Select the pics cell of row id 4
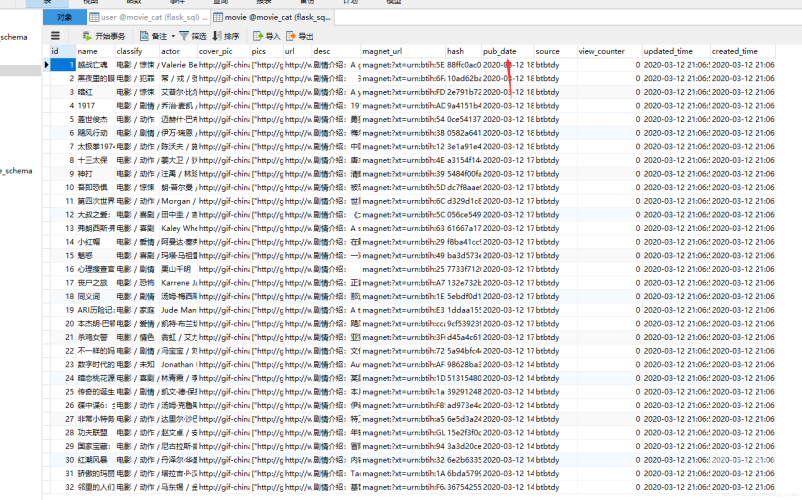This screenshot has height=500, width=802. pyautogui.click(x=267, y=106)
